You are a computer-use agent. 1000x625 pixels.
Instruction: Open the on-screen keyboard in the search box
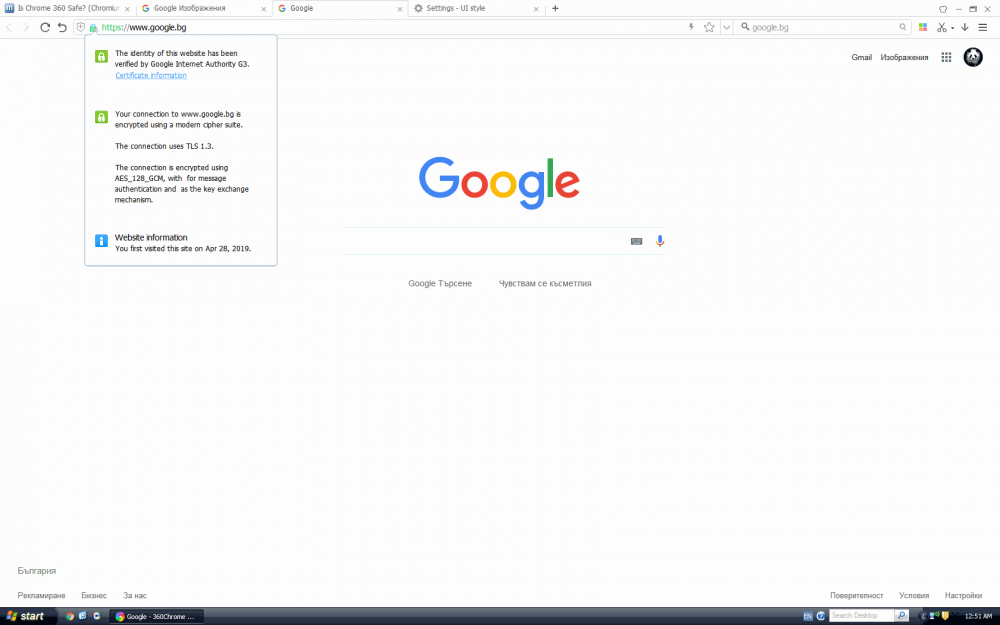(636, 241)
